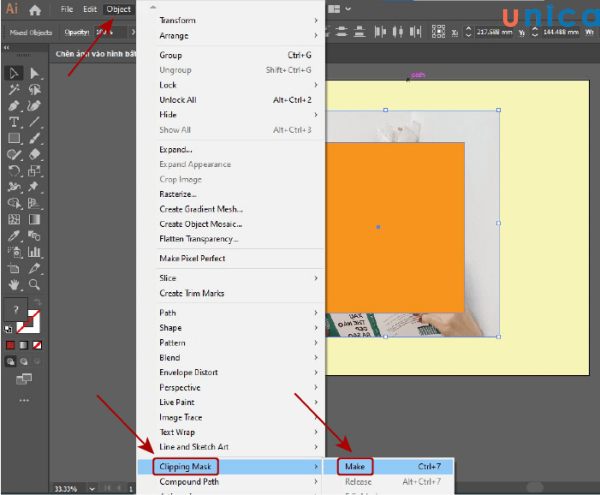Select the Type tool
600x495 pixels.
point(14,122)
